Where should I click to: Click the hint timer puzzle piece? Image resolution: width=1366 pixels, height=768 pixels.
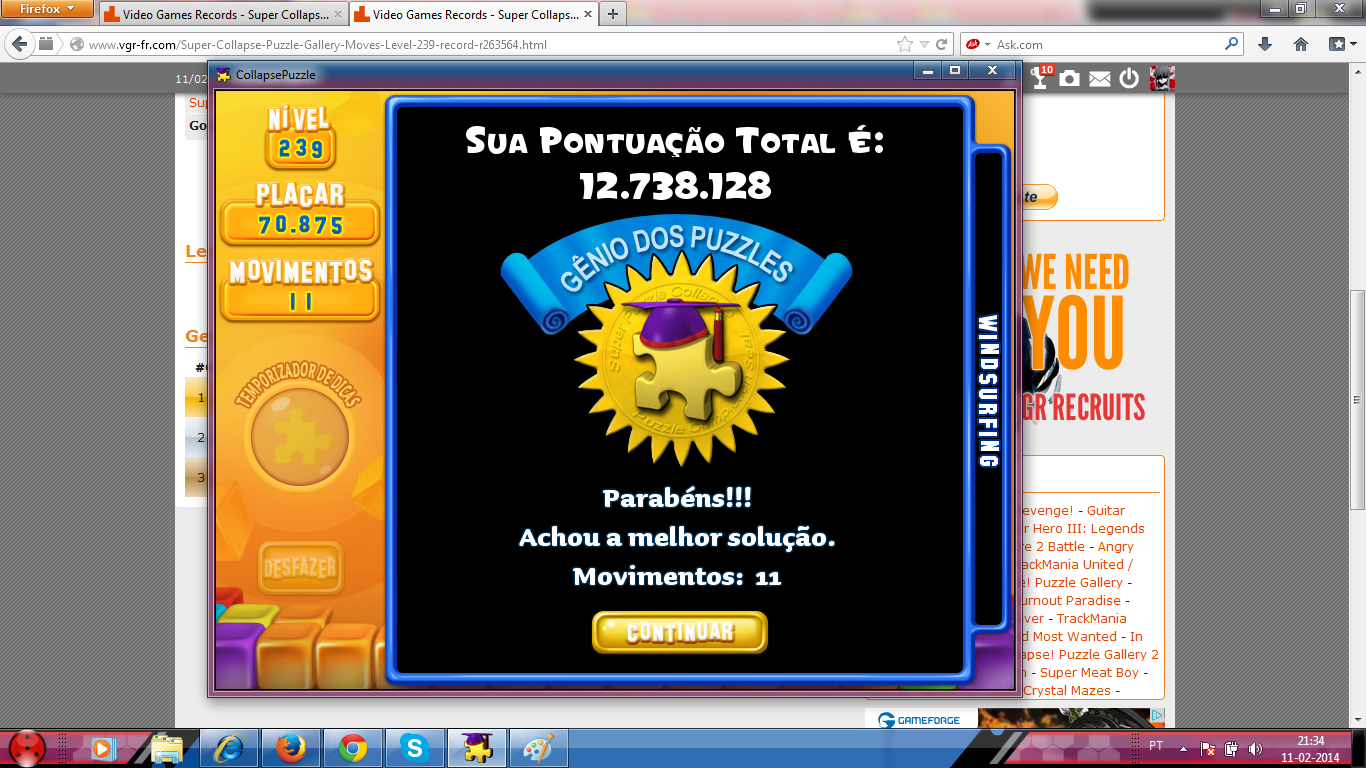coord(299,438)
